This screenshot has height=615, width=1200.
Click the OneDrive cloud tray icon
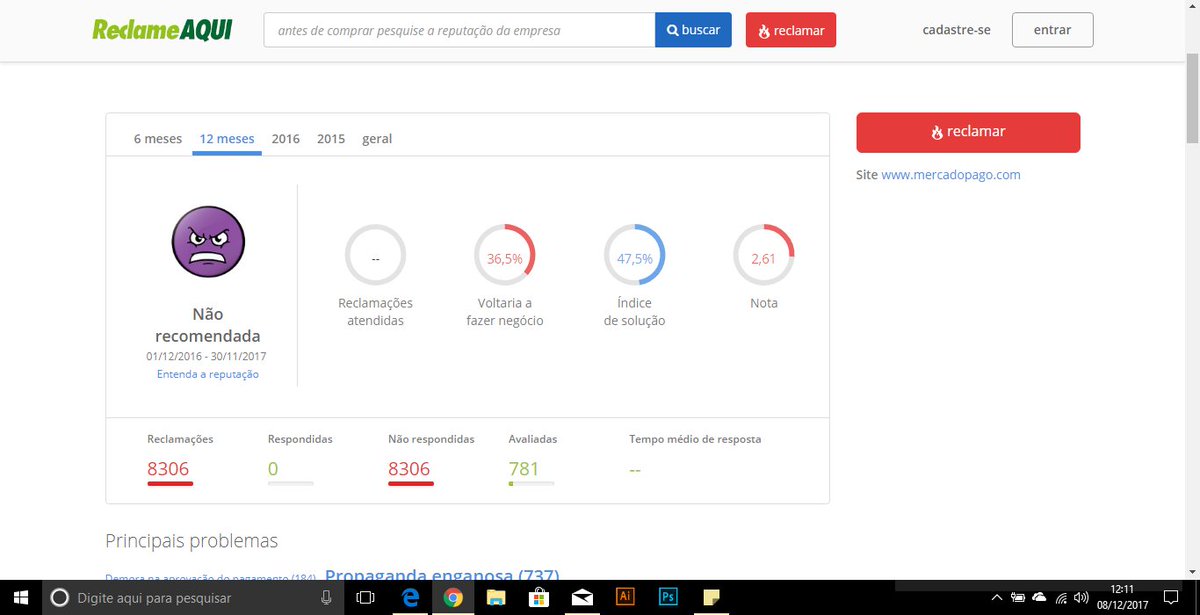pyautogui.click(x=1040, y=597)
